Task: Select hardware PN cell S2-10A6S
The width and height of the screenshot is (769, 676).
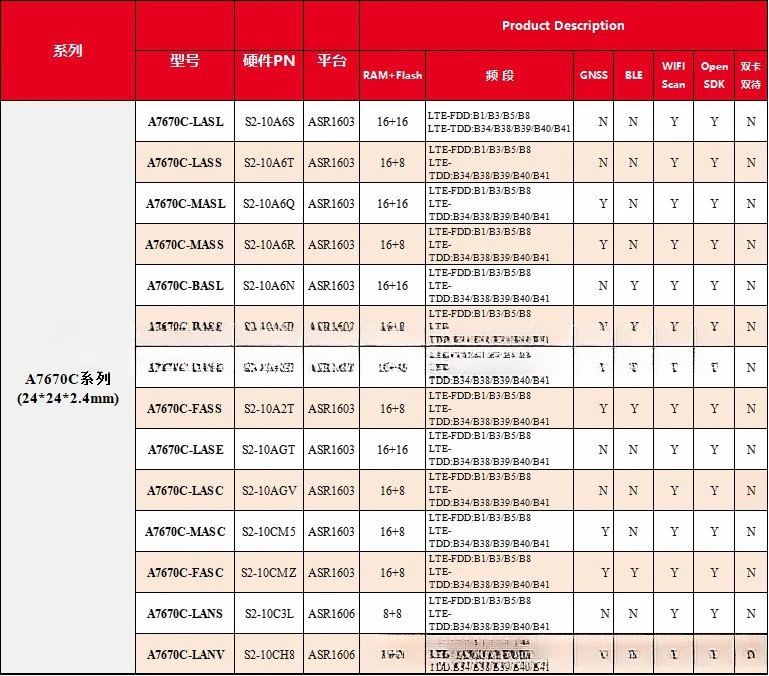Action: click(269, 122)
